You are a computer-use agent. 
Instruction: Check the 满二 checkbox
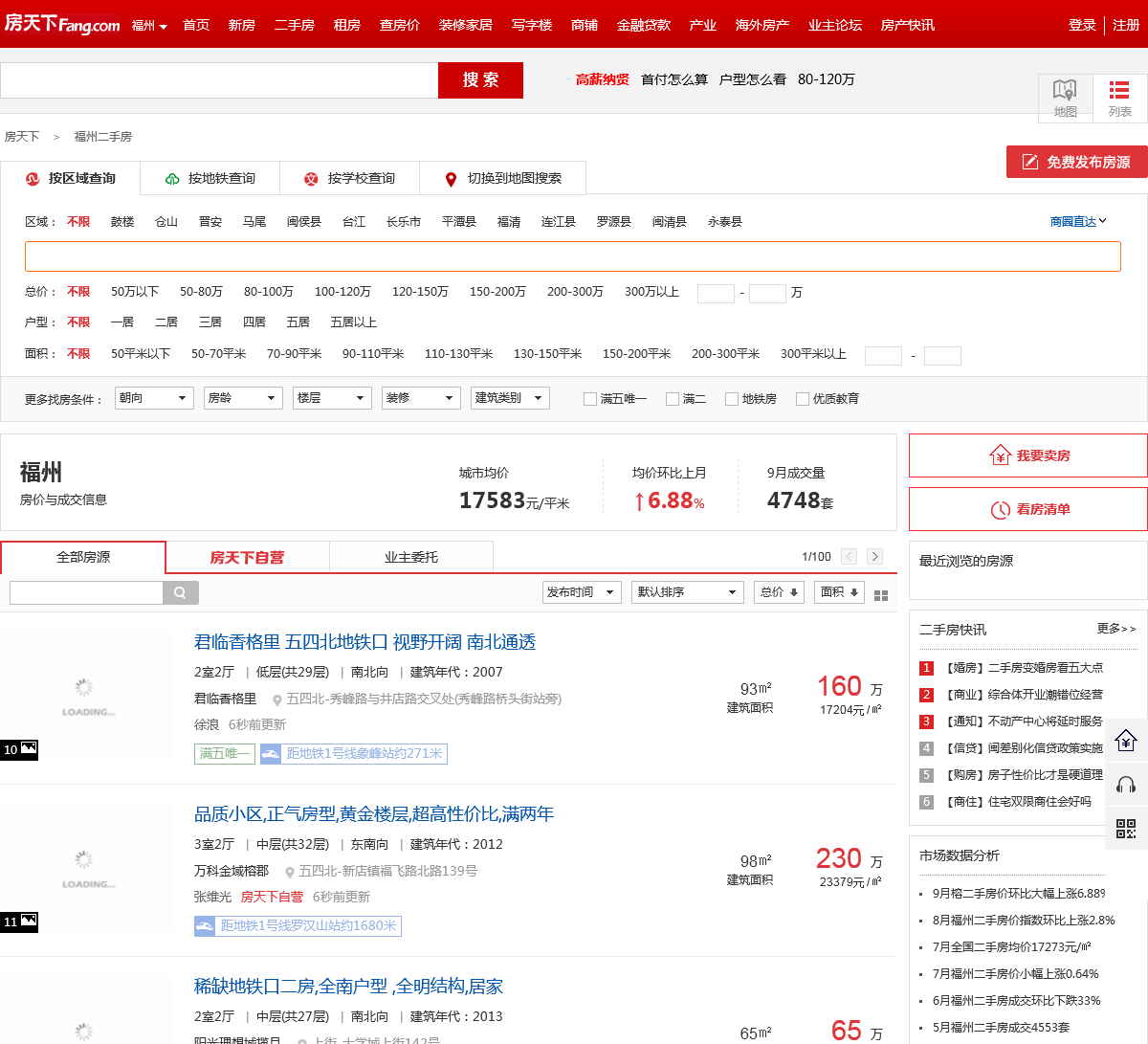tap(673, 399)
